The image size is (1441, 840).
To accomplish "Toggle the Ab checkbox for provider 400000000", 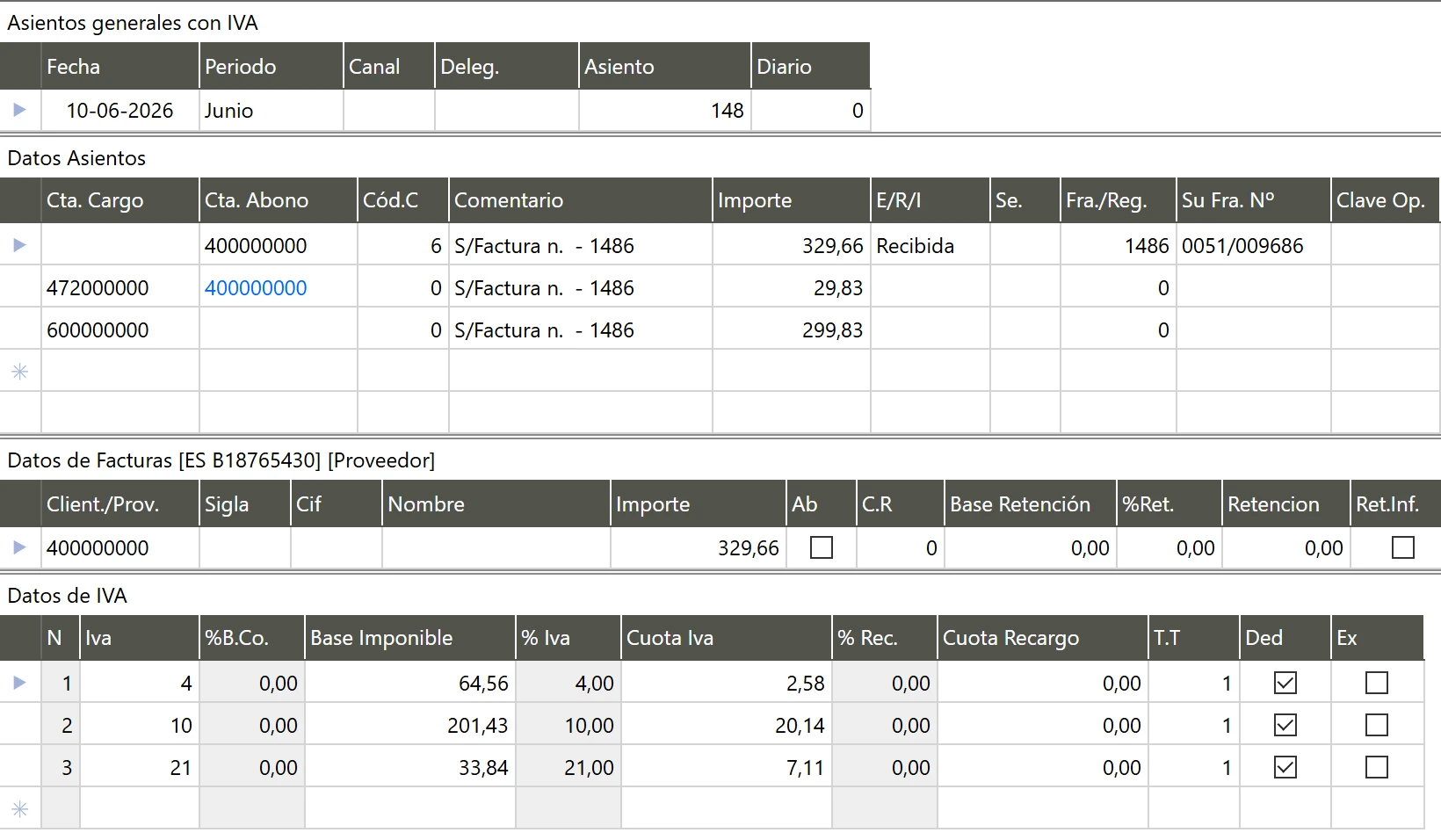I will click(x=822, y=547).
